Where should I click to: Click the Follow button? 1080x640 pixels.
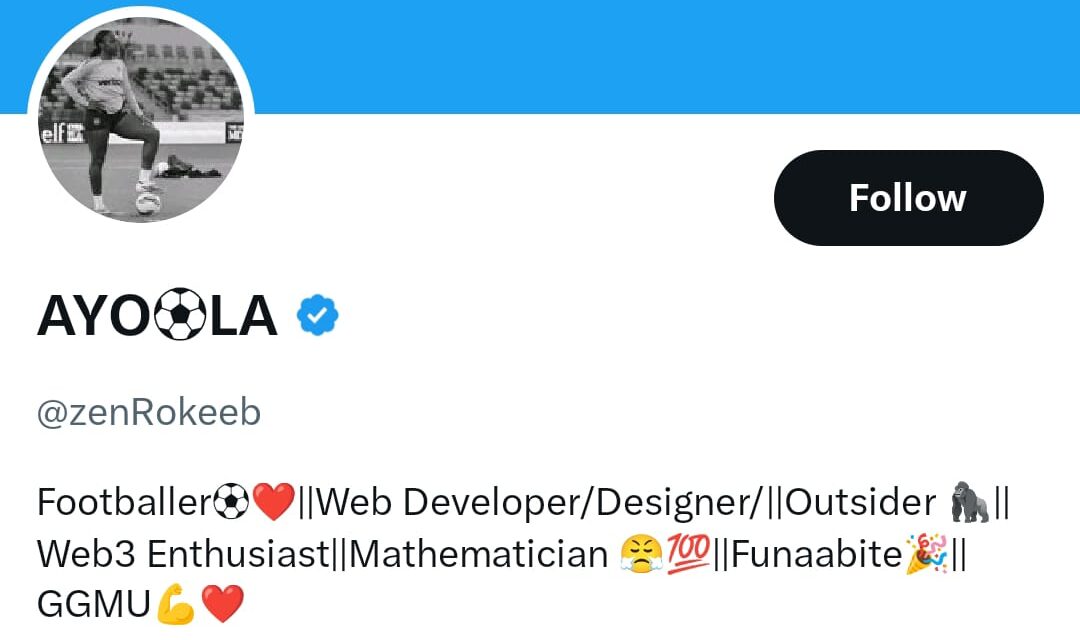click(x=908, y=198)
